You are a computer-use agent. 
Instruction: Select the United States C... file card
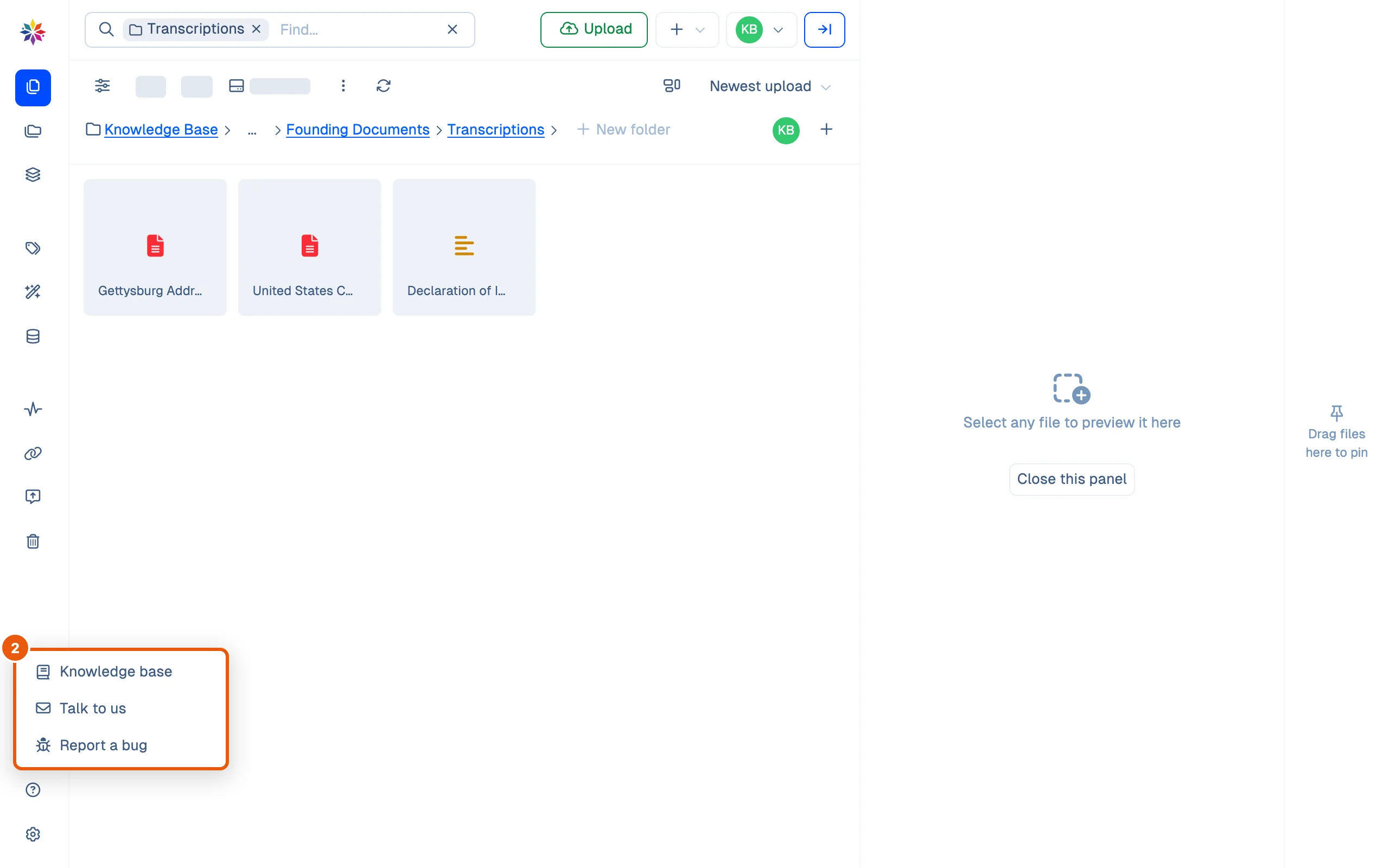tap(309, 247)
